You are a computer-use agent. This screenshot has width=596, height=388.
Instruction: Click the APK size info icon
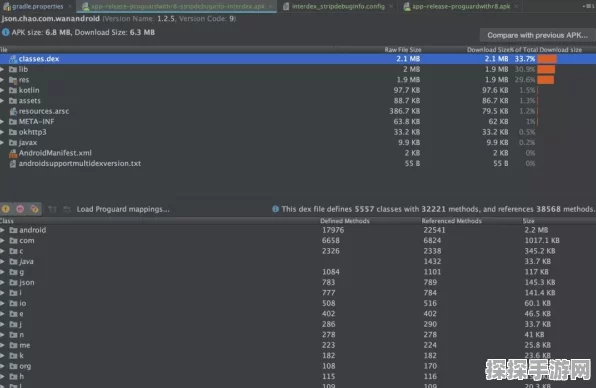[5, 32]
